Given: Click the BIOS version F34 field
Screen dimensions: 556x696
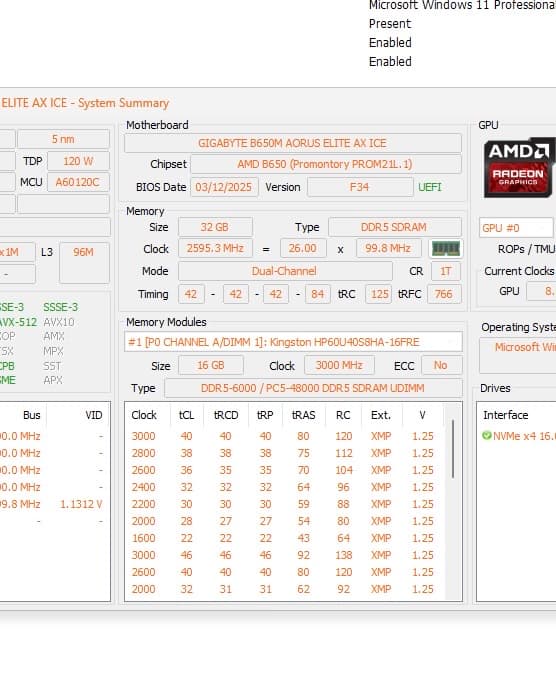Looking at the screenshot, I should (360, 187).
